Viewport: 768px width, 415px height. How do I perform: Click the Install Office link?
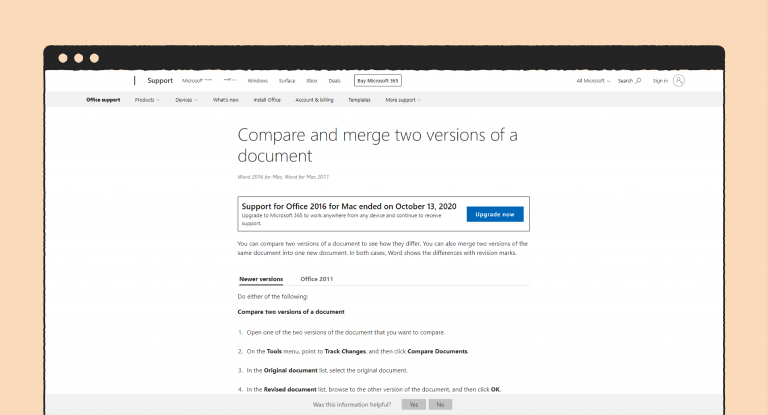click(268, 100)
